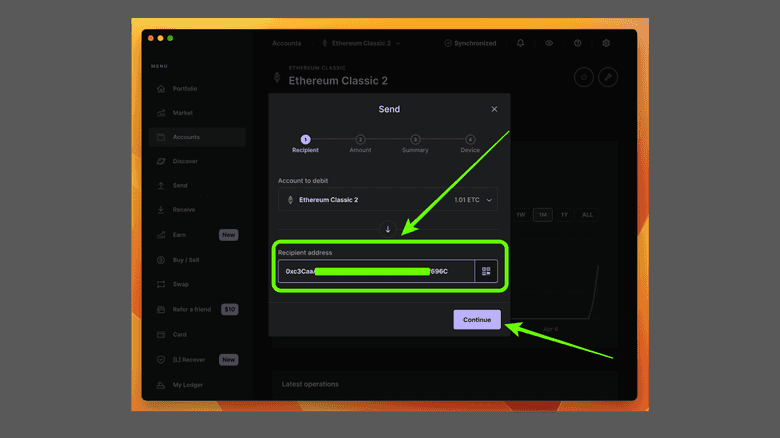Star the Ethereum Classic 2 account
This screenshot has height=438, width=780.
[584, 77]
